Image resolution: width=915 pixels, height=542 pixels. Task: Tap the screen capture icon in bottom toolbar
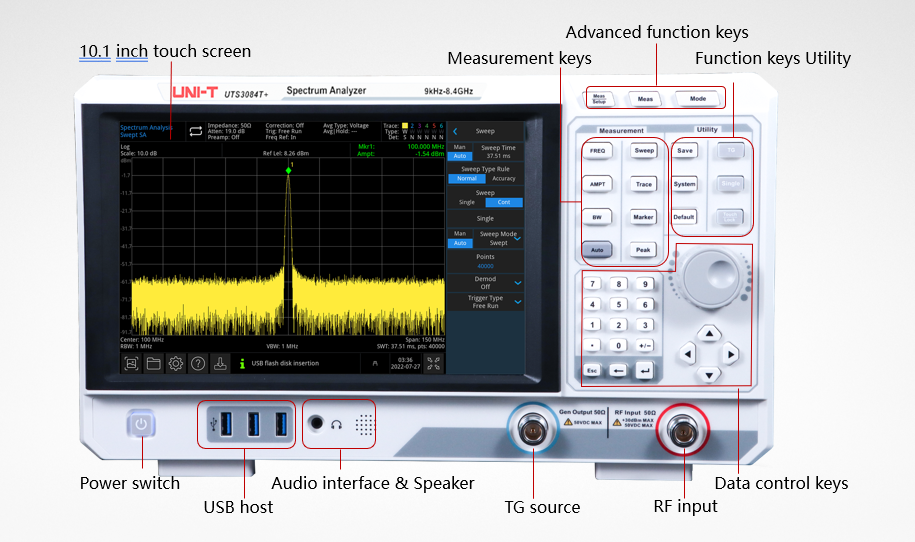131,364
